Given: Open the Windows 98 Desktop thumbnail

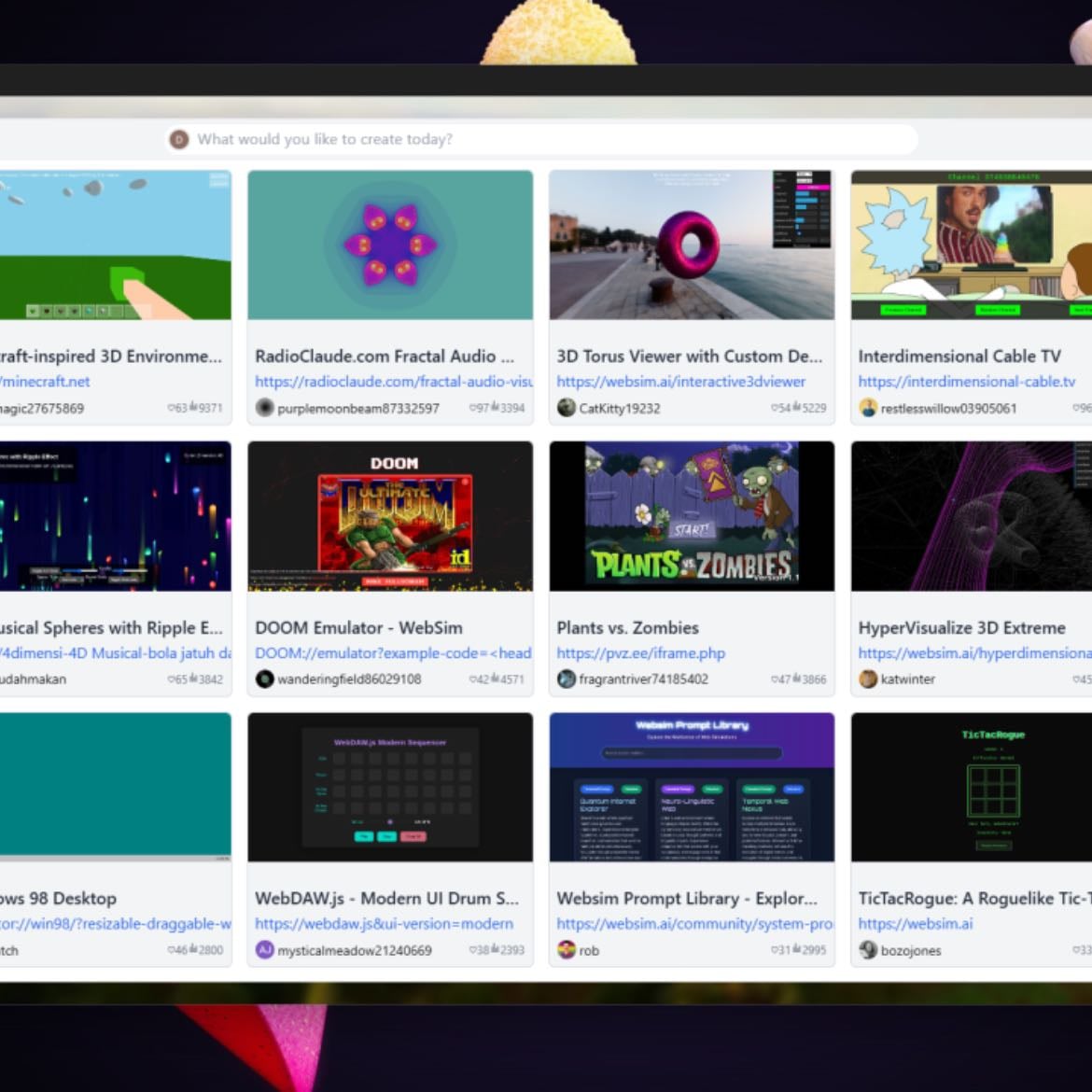Looking at the screenshot, I should pyautogui.click(x=116, y=787).
